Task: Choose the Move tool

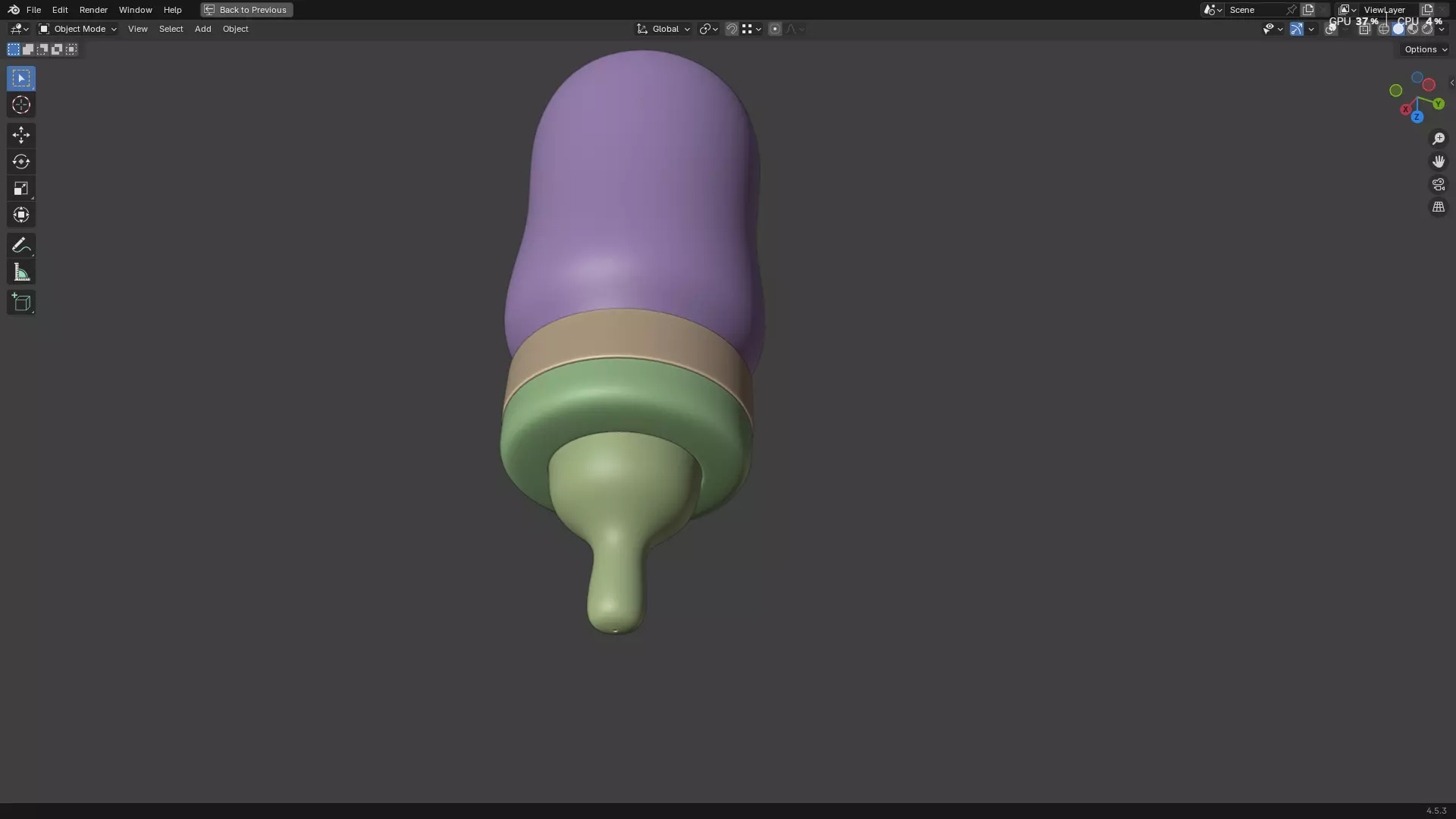Action: (21, 135)
